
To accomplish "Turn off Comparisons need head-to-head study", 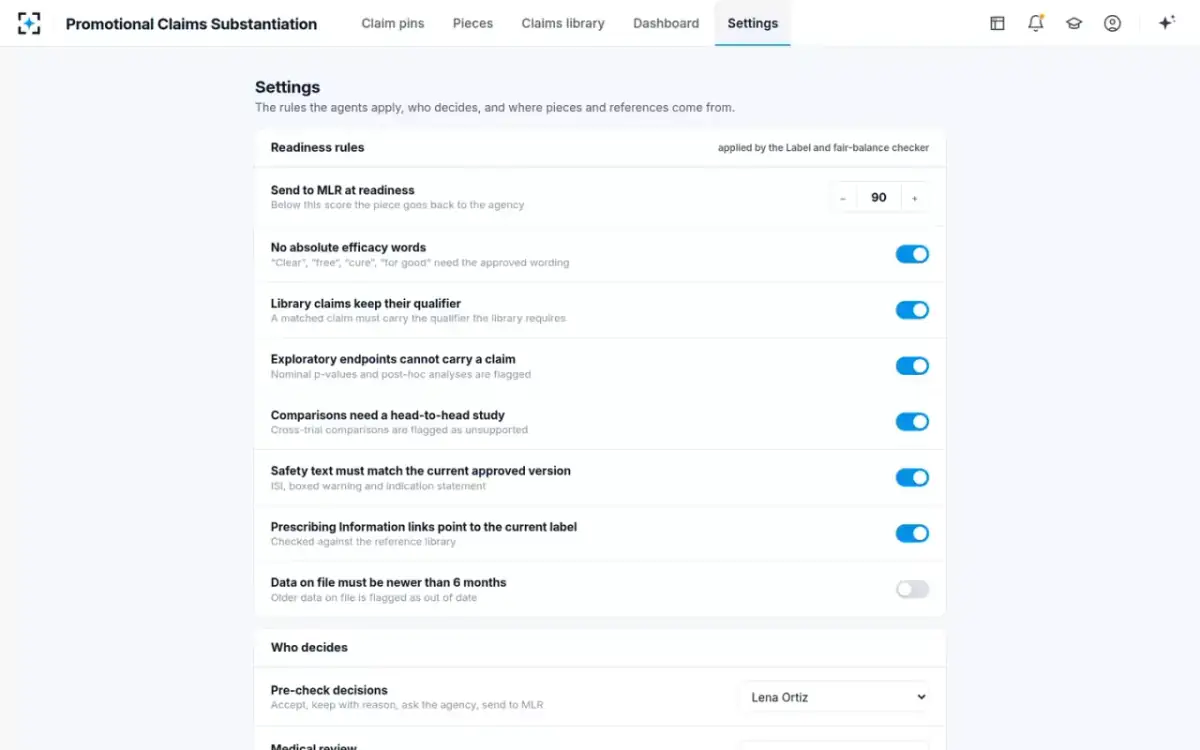I will [912, 422].
